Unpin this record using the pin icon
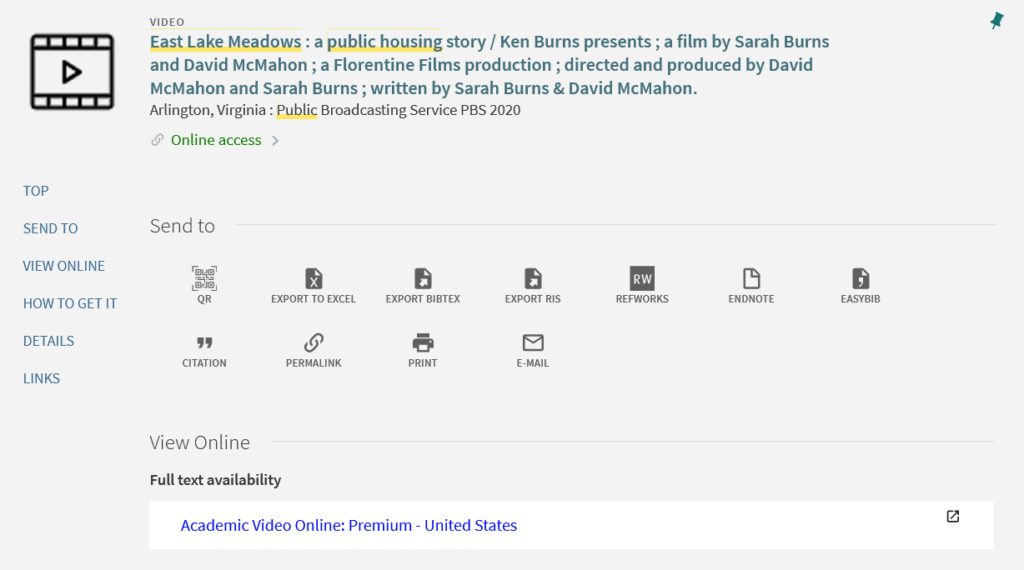Screen dimensions: 1024x570 point(996,21)
